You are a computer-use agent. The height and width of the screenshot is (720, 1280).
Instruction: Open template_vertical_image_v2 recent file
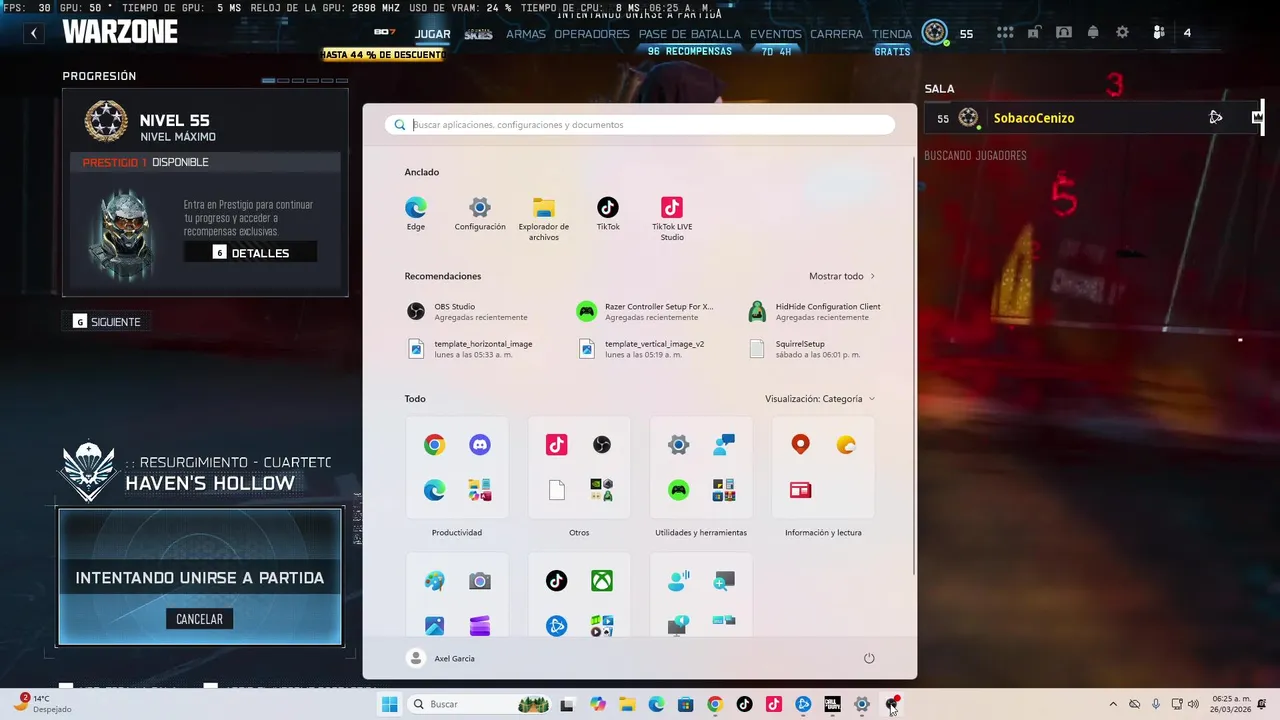[x=641, y=349]
